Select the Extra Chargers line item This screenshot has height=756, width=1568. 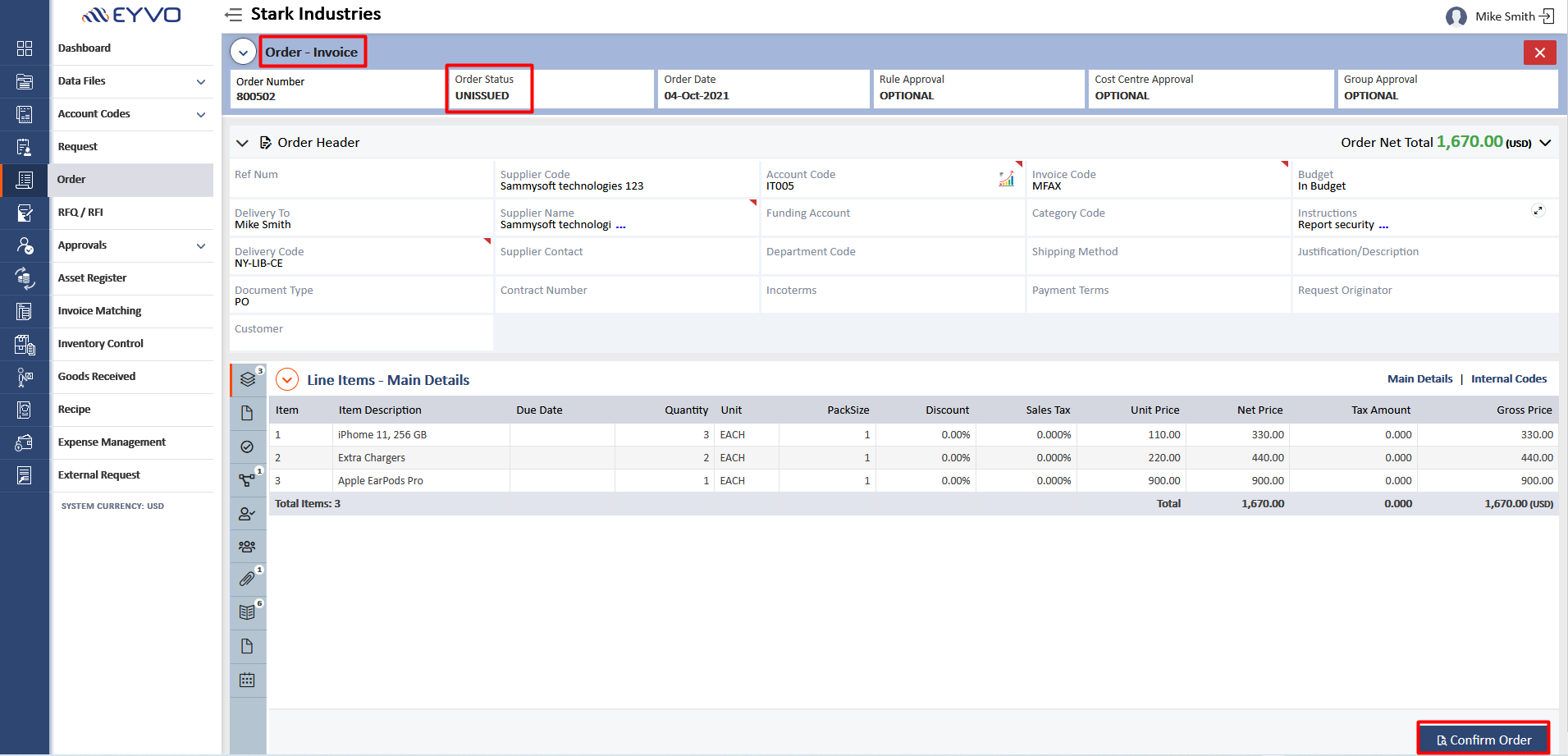[x=914, y=458]
